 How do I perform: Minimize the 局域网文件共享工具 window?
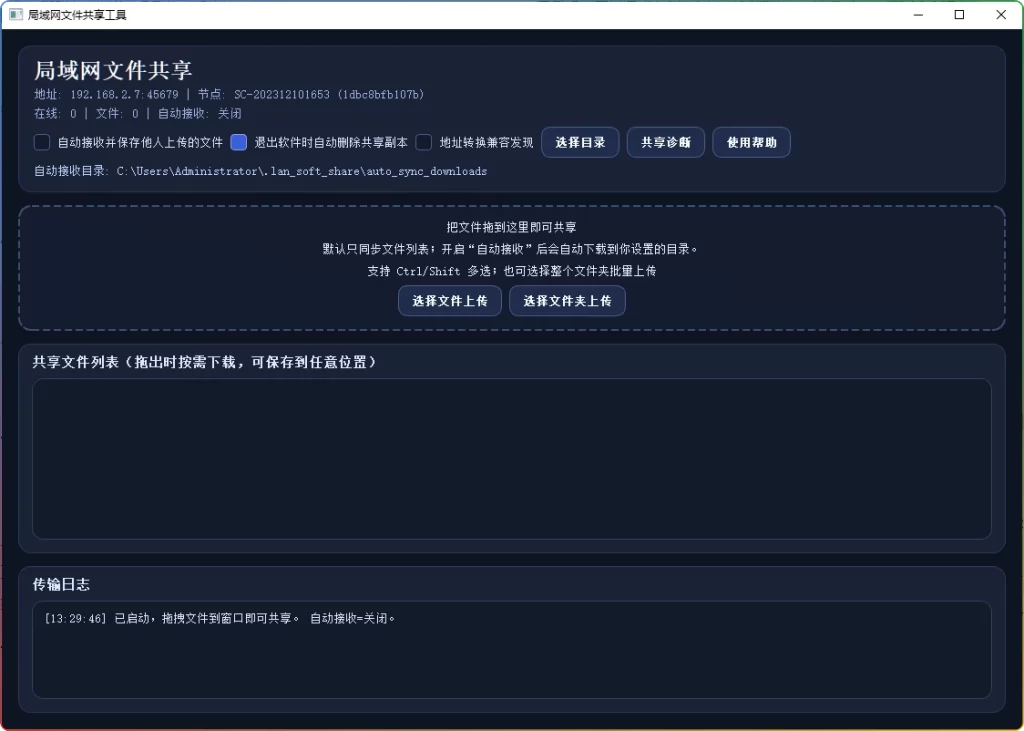coord(918,15)
